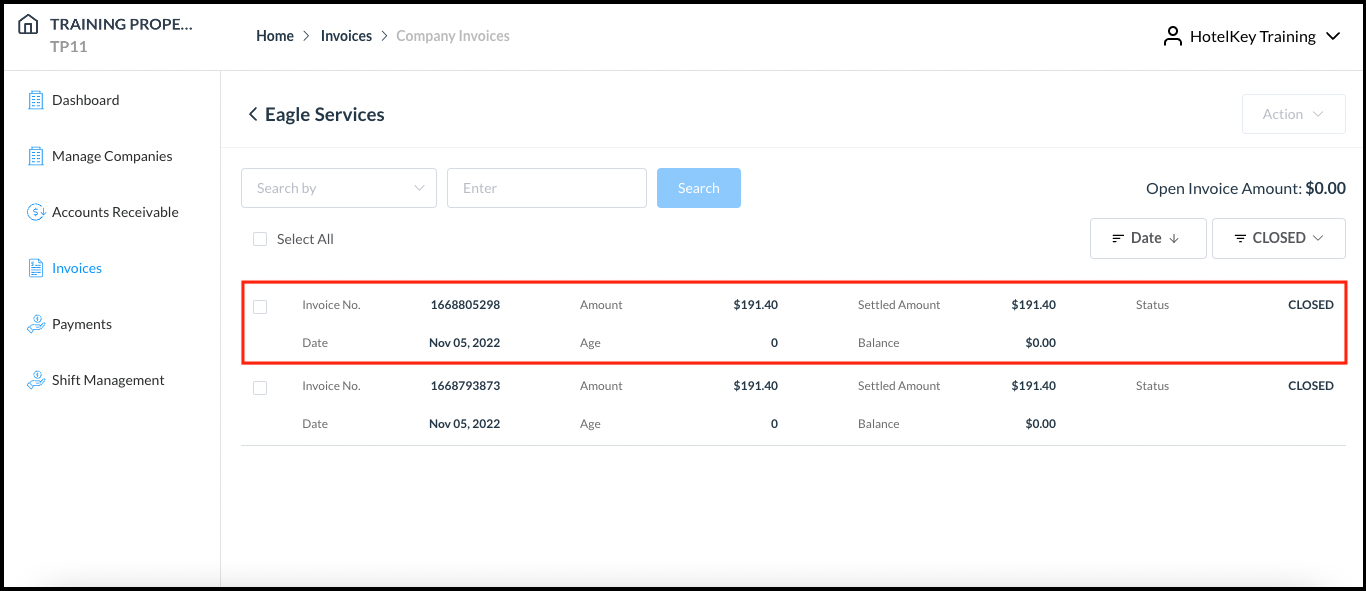Open the Search by dropdown
This screenshot has height=591, width=1366.
[338, 188]
